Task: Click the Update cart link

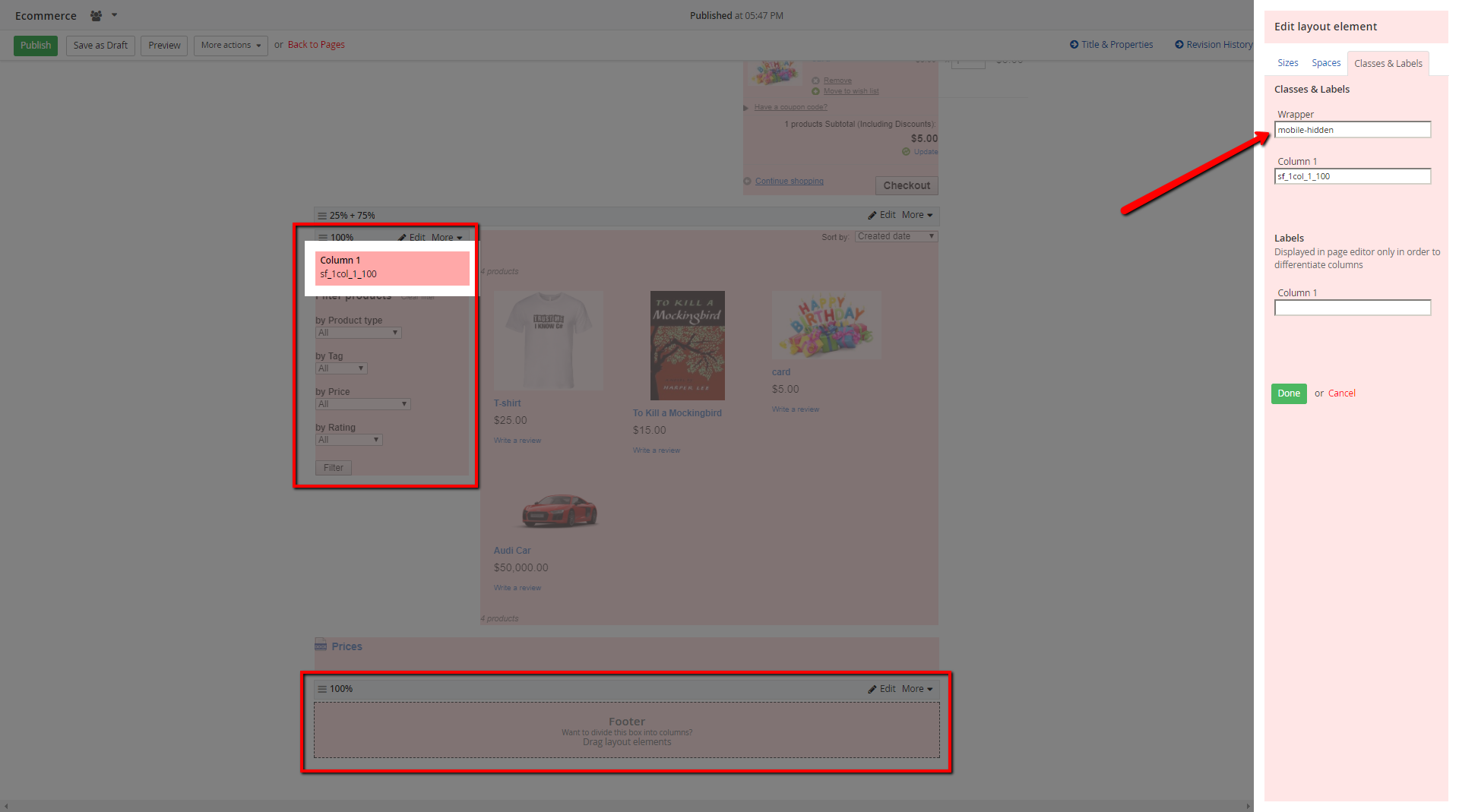Action: (926, 152)
